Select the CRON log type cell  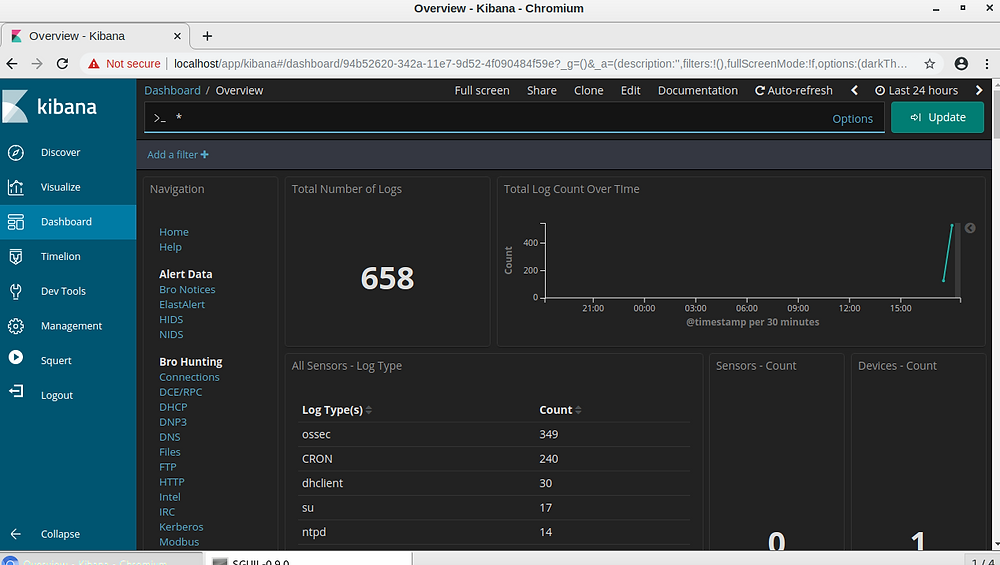coord(317,459)
